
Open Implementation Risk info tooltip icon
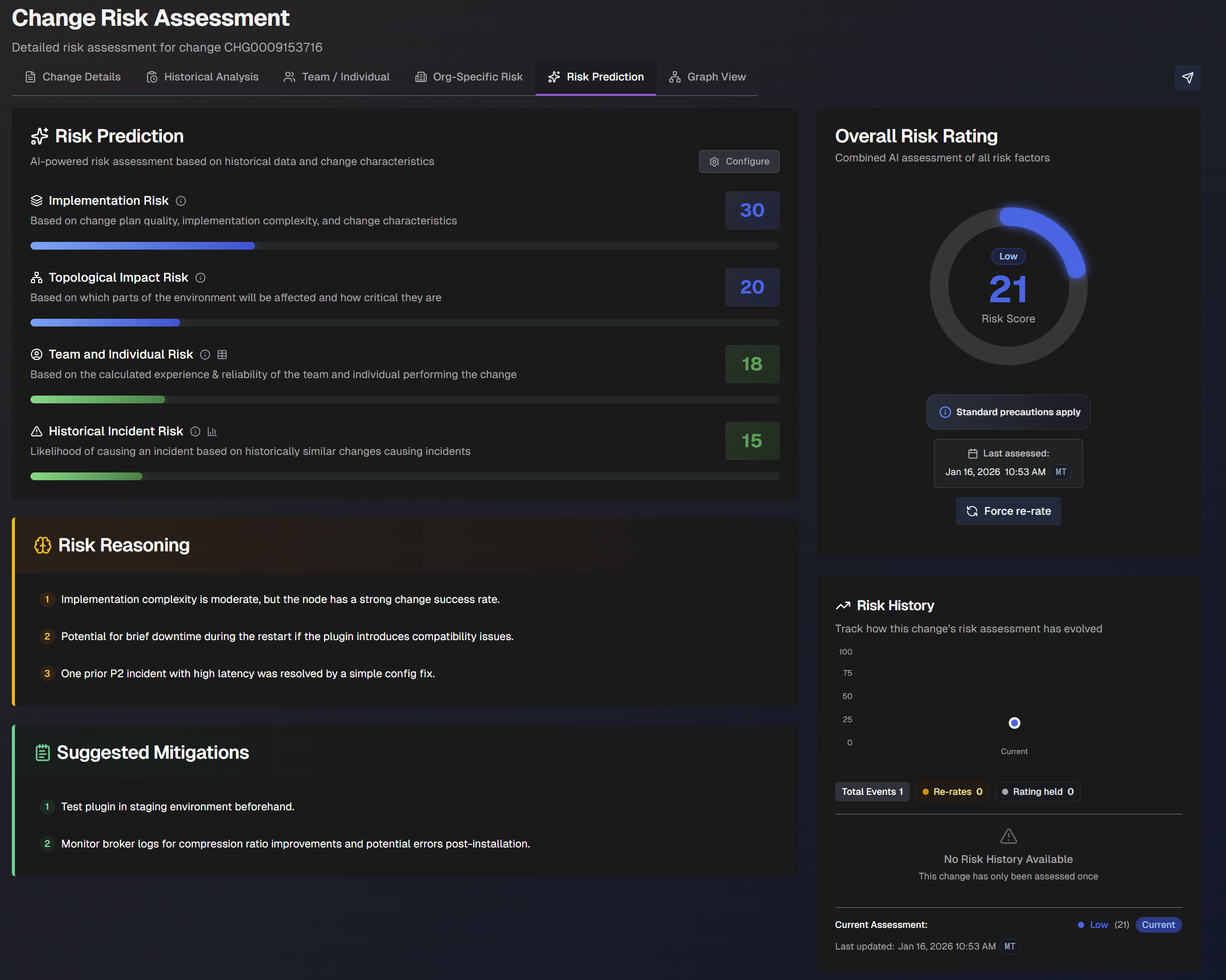pyautogui.click(x=181, y=201)
